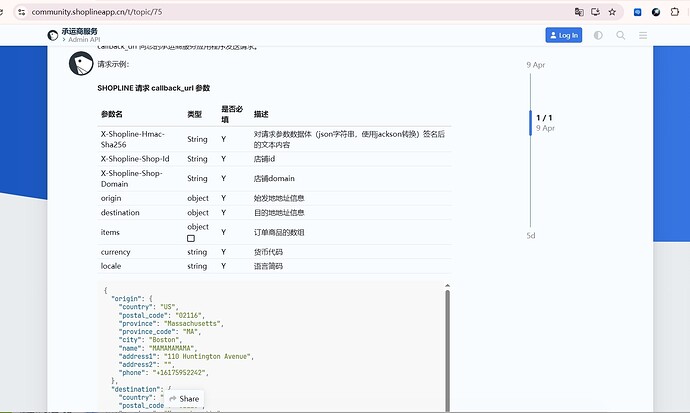Open the extensions puzzle icon
Viewport: 690px width, 413px height.
coord(675,12)
